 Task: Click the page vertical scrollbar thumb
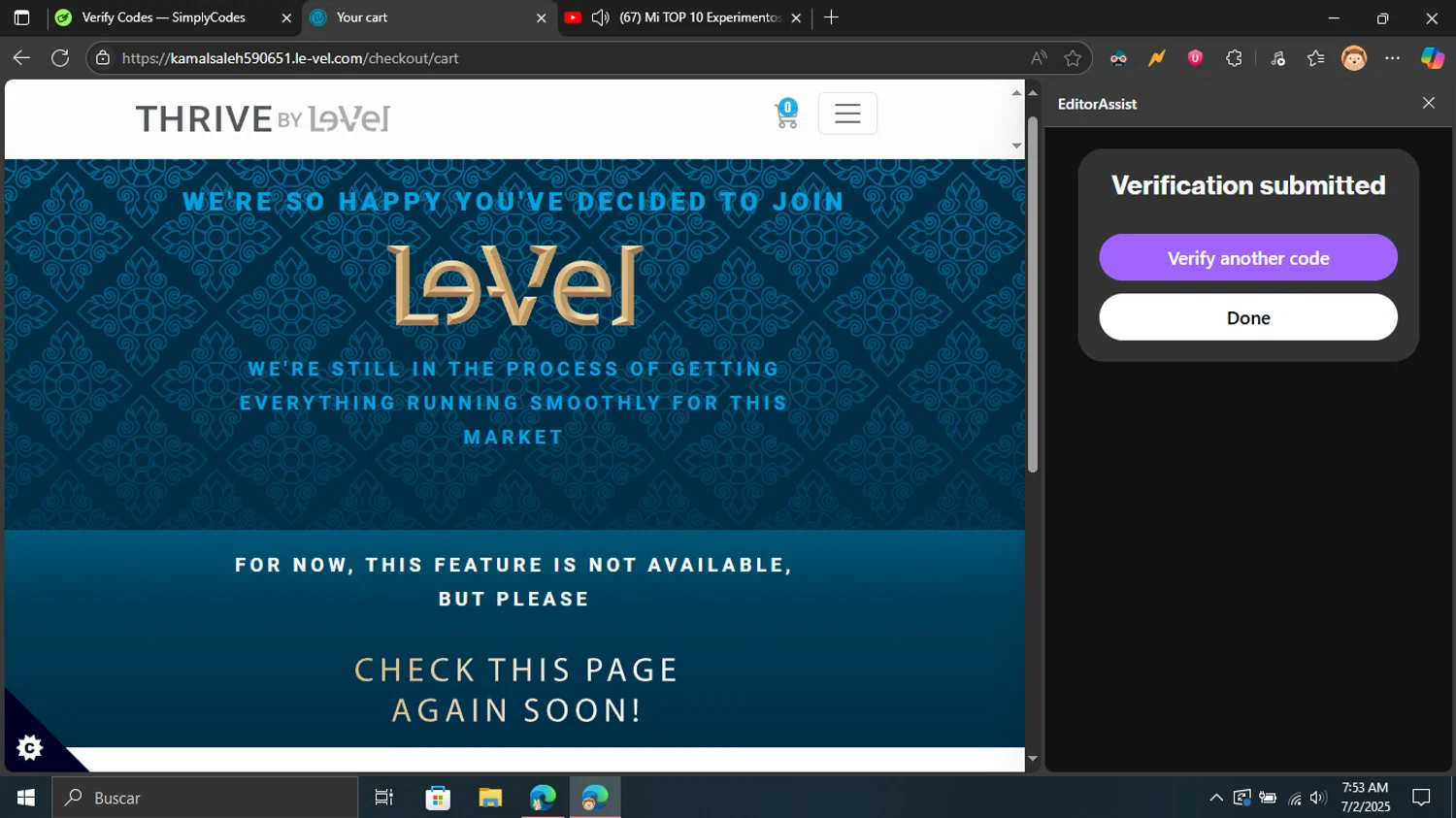[x=1033, y=294]
